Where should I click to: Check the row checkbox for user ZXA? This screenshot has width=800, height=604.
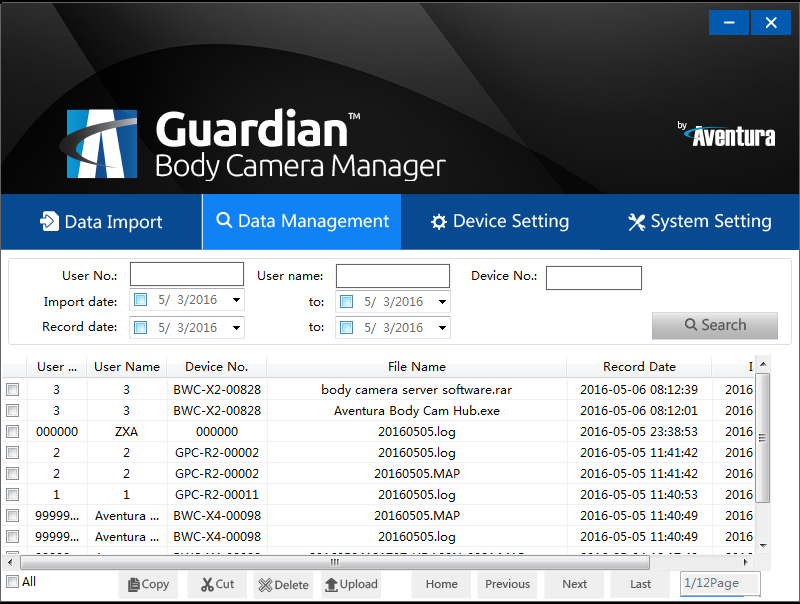click(x=13, y=431)
